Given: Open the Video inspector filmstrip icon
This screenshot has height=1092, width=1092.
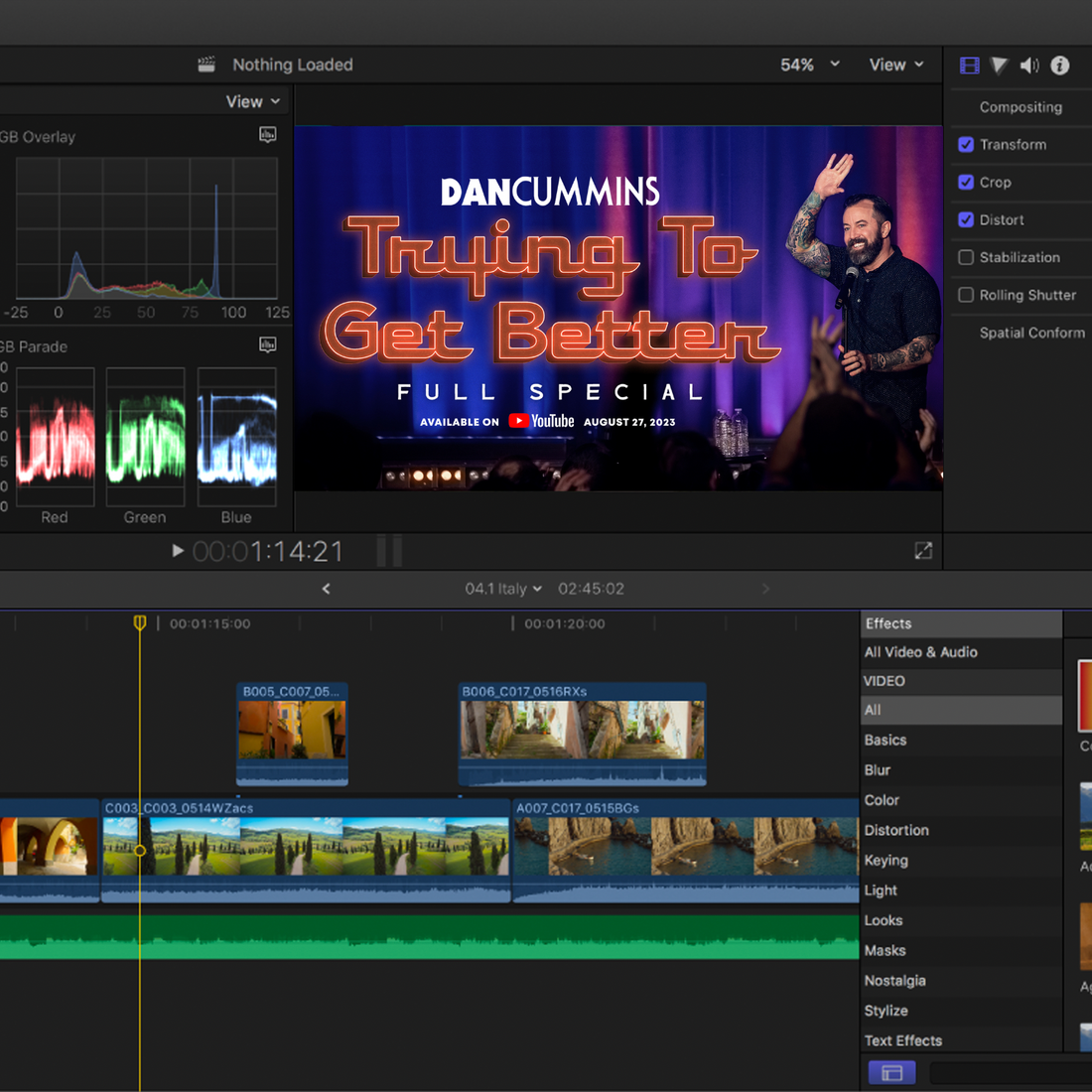Looking at the screenshot, I should [969, 66].
